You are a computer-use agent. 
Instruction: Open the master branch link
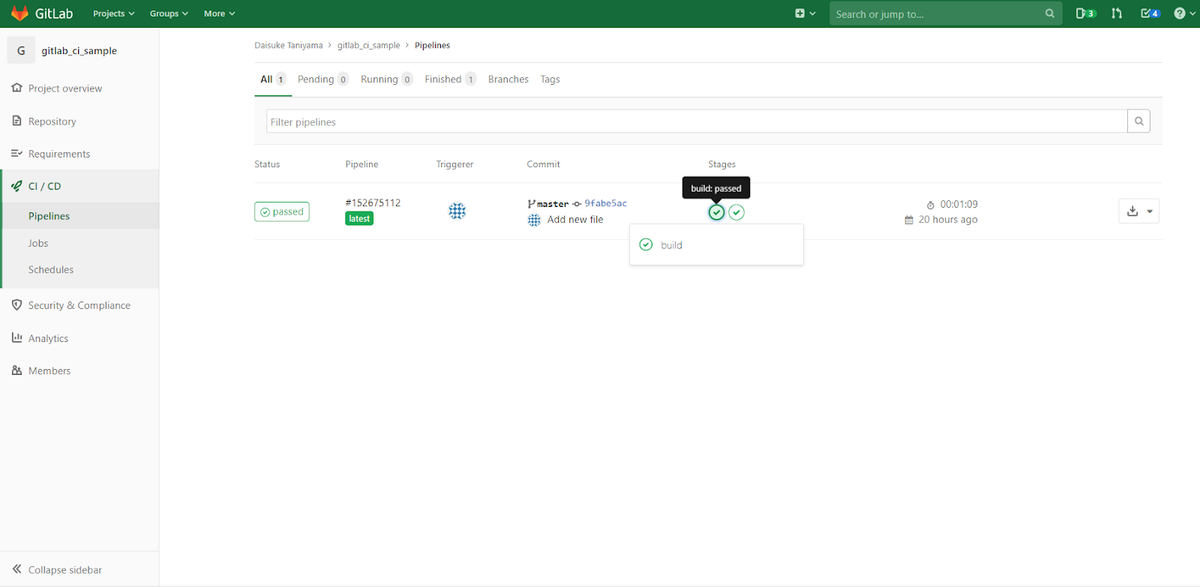point(553,204)
